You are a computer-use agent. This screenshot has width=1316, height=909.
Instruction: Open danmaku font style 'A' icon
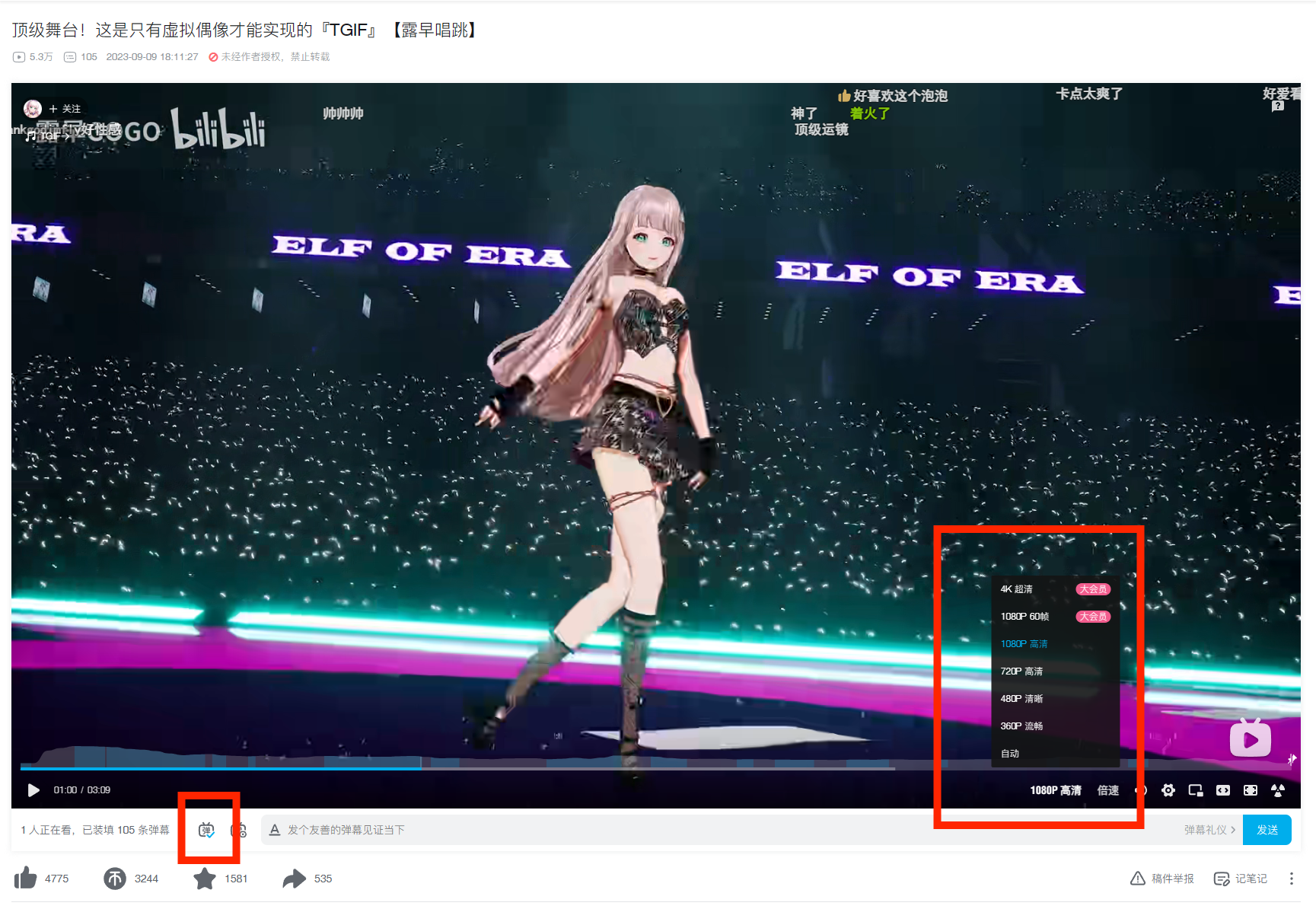275,830
